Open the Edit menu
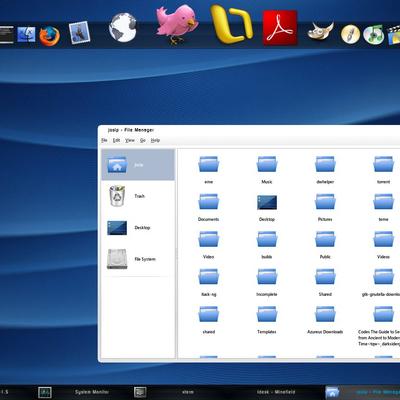Screen dimensions: 400x400 [x=116, y=140]
